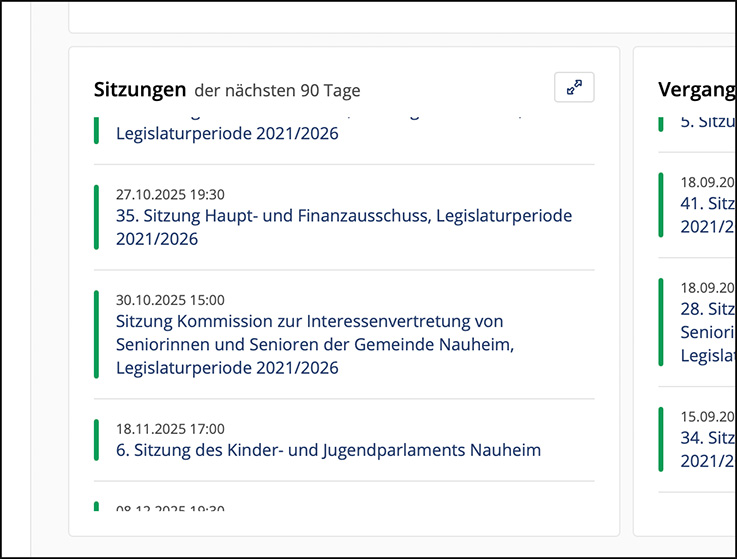Click the Vergangene panel heading on the right
This screenshot has height=559, width=737.
point(697,89)
